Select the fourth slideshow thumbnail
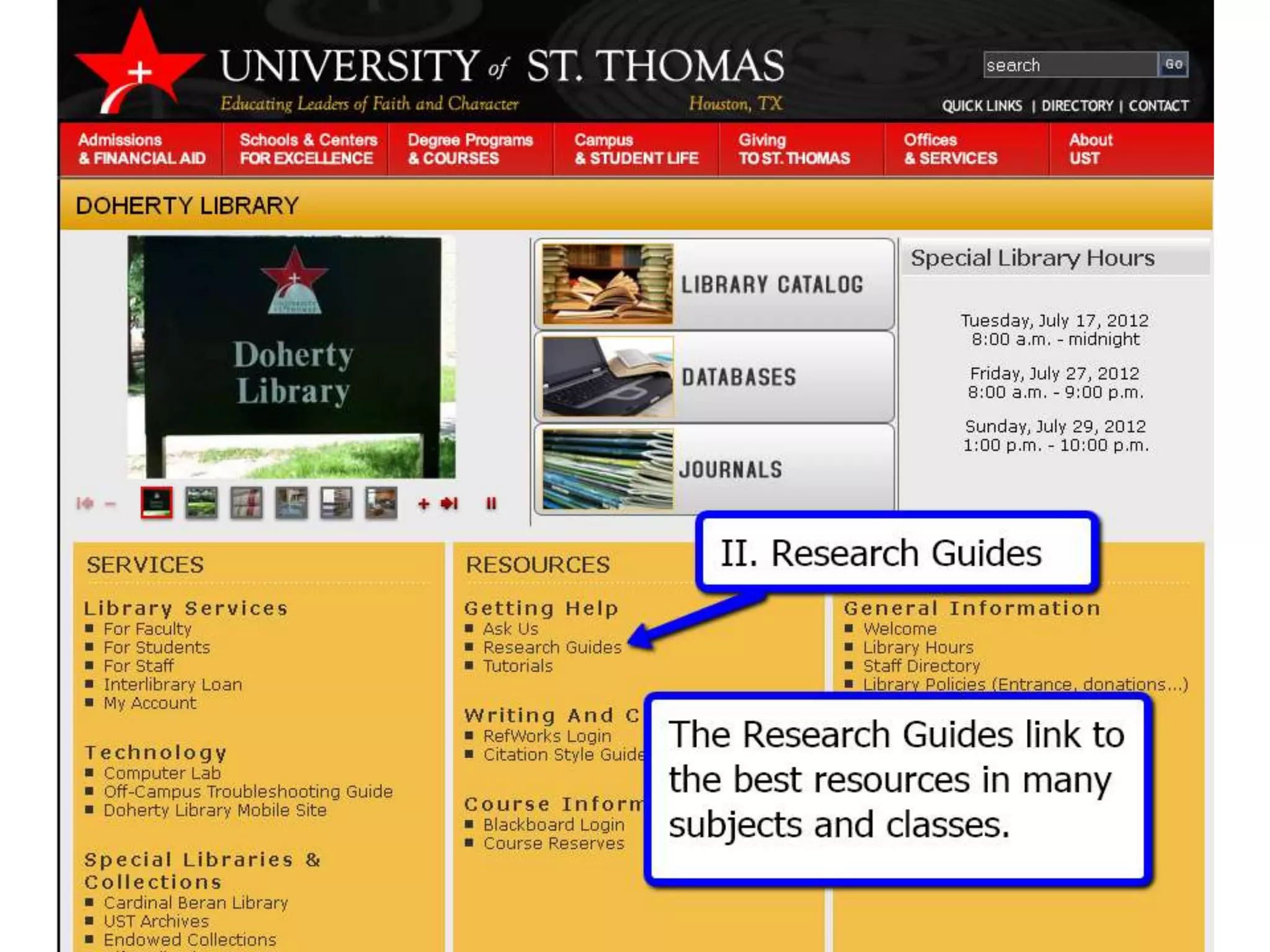Screen dimensions: 1270x952 coord(291,502)
